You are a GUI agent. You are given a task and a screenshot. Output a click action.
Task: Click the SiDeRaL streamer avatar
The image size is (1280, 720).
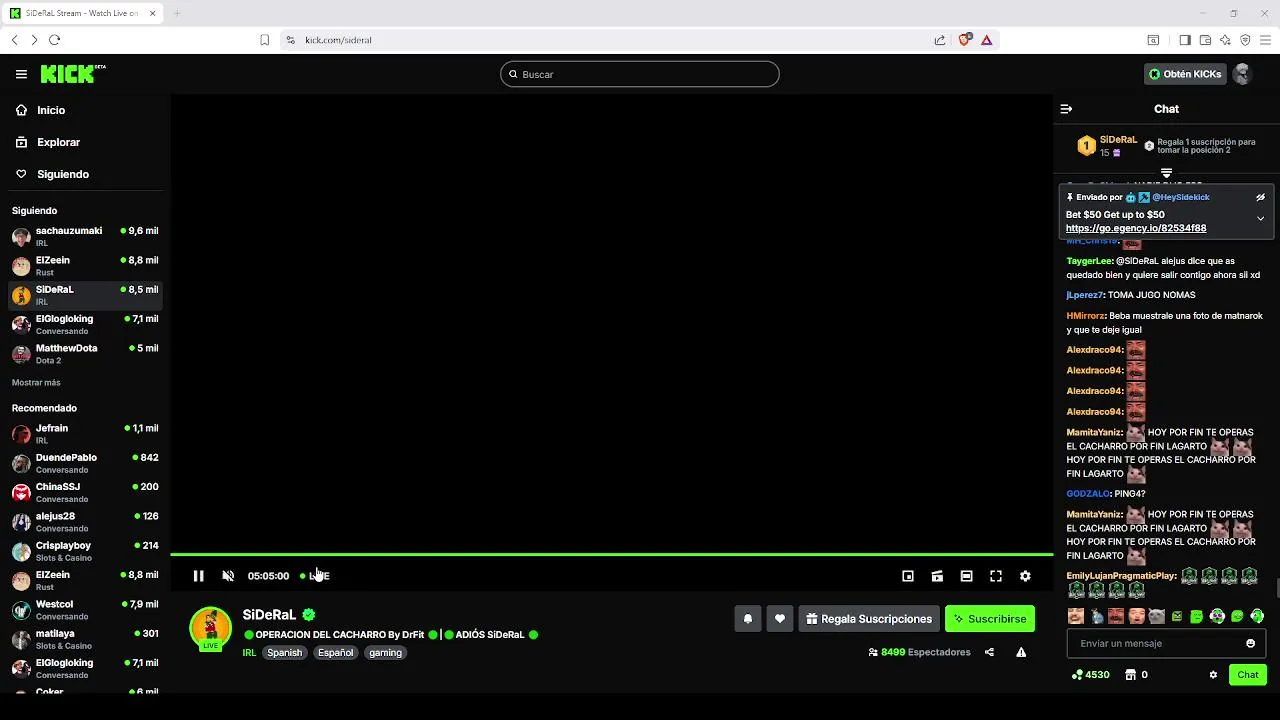tap(210, 629)
